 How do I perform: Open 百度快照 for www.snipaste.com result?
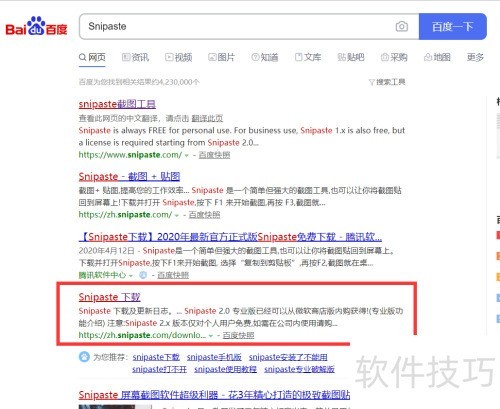(x=214, y=155)
